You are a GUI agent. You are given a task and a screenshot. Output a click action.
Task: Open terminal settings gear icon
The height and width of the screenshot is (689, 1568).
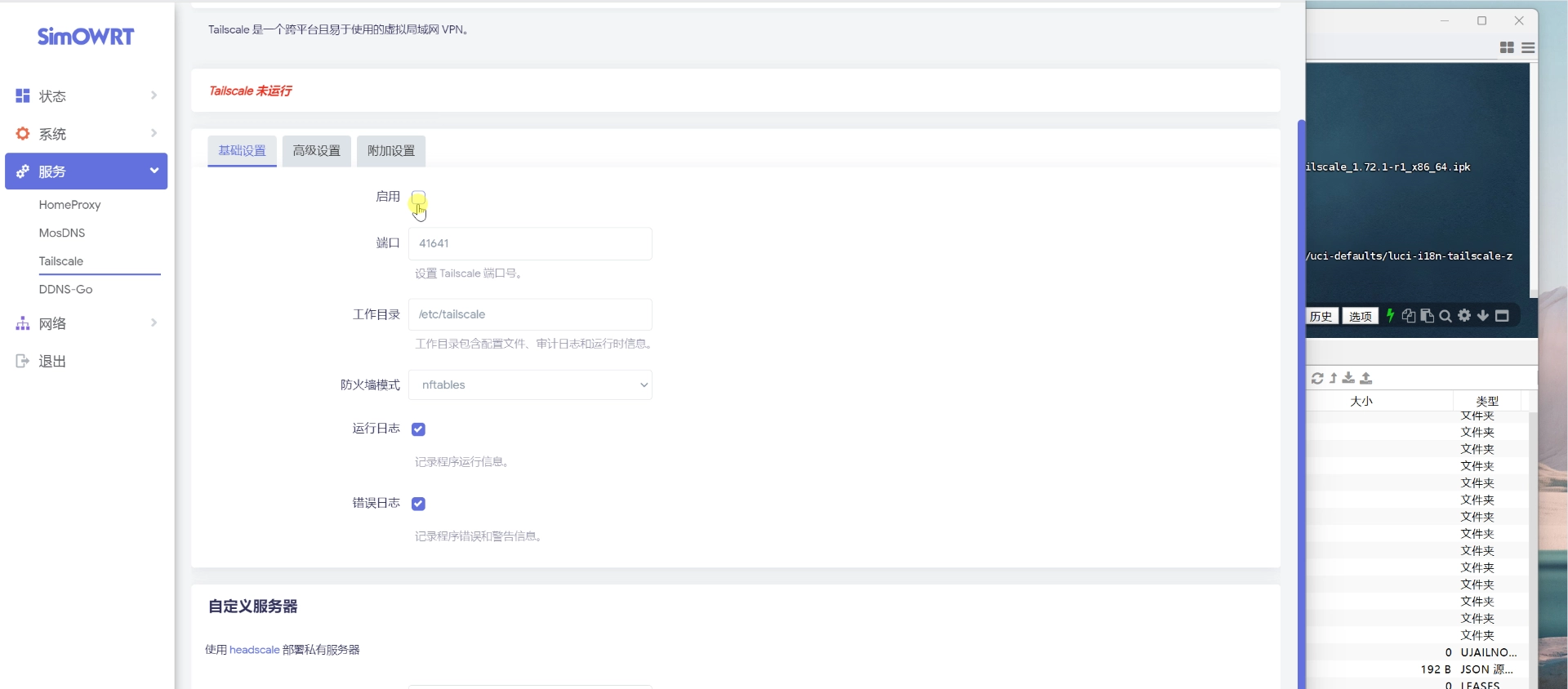pyautogui.click(x=1464, y=316)
